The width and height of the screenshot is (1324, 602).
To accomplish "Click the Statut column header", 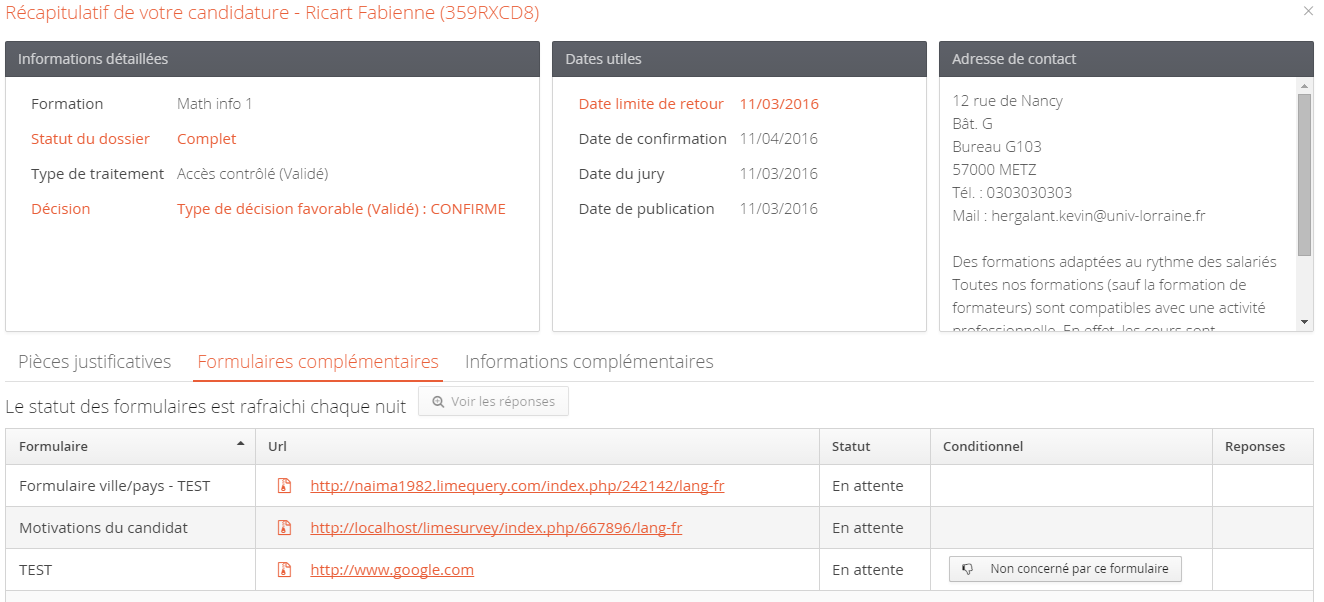I will pyautogui.click(x=851, y=447).
